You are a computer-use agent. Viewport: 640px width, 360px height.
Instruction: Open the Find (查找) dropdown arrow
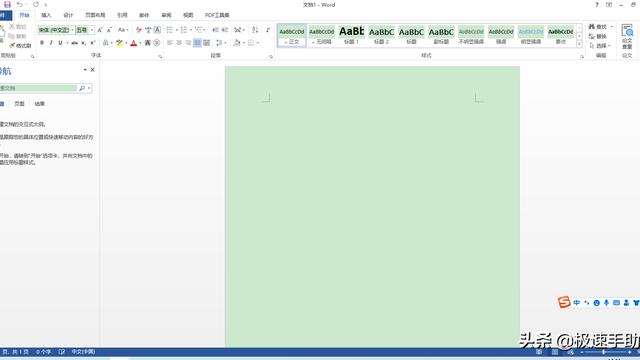tap(611, 27)
